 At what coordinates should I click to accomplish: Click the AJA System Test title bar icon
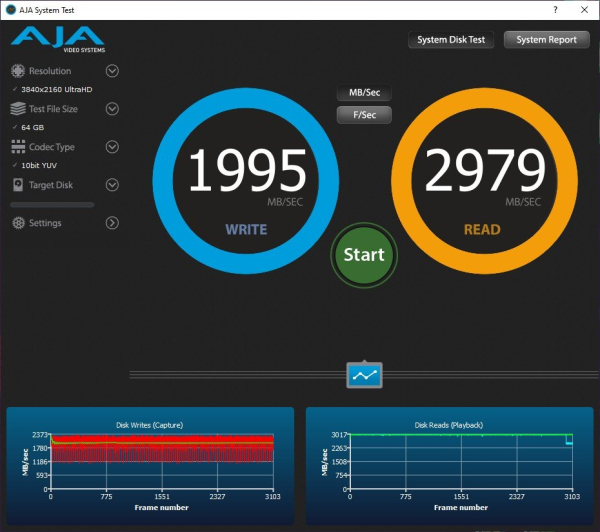[x=10, y=10]
